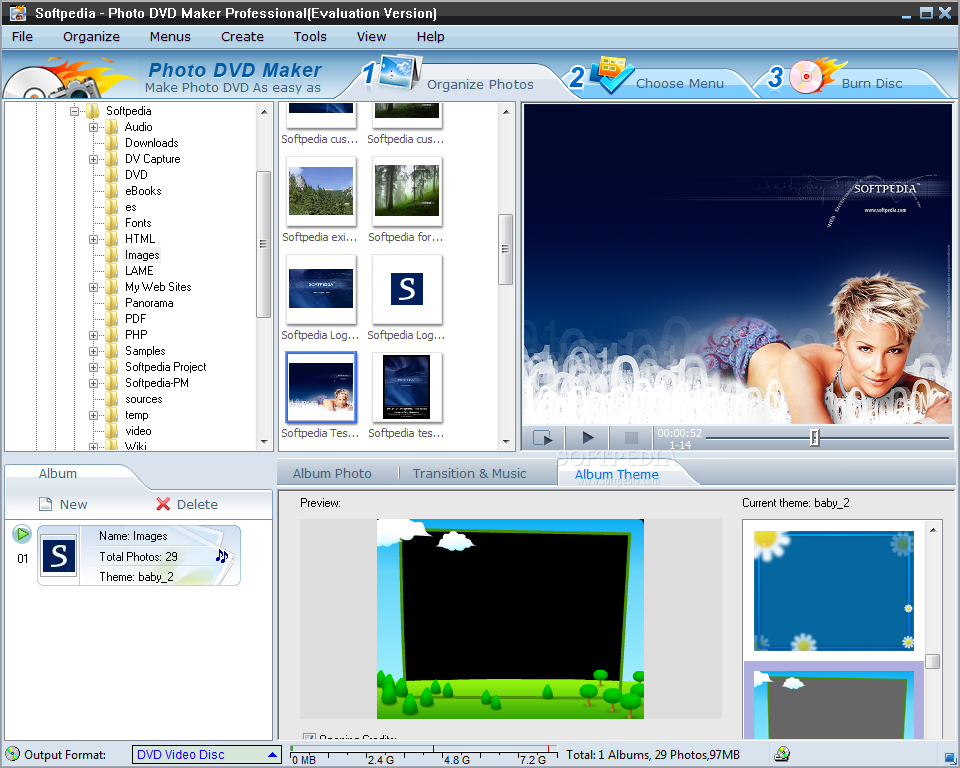Go to the Burn Disc step
Viewport: 960px width, 768px height.
872,83
